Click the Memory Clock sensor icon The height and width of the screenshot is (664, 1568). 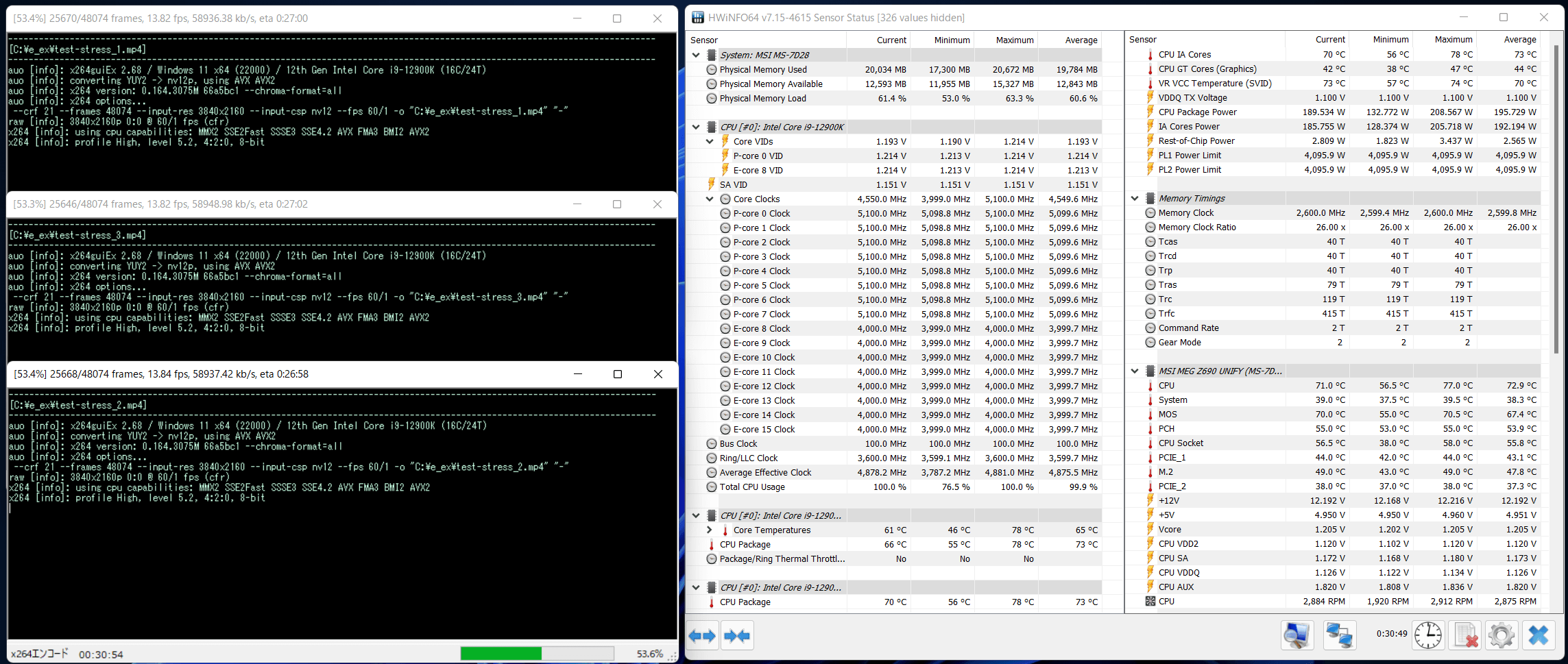[1150, 213]
